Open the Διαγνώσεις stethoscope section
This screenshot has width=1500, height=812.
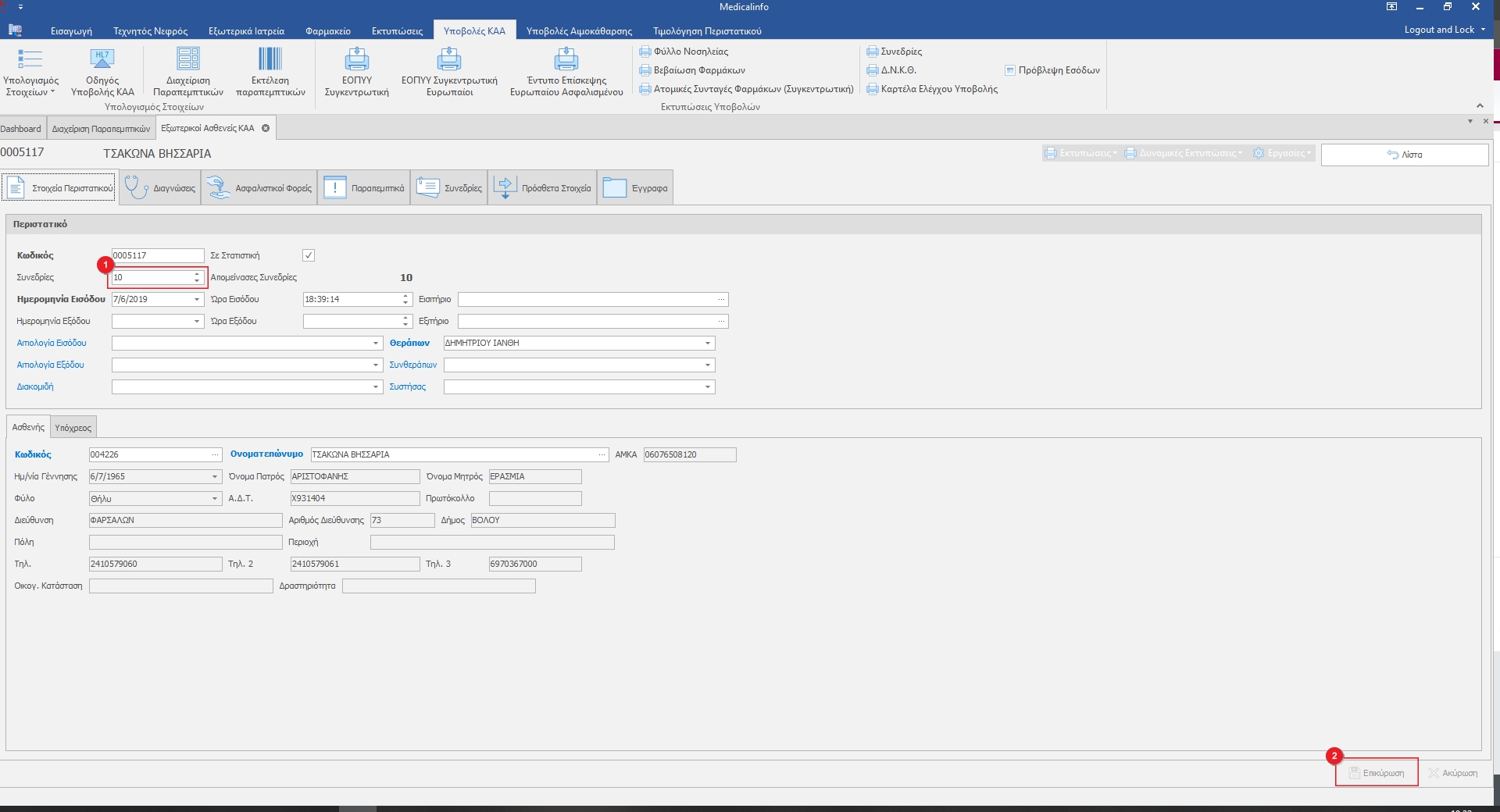(160, 188)
